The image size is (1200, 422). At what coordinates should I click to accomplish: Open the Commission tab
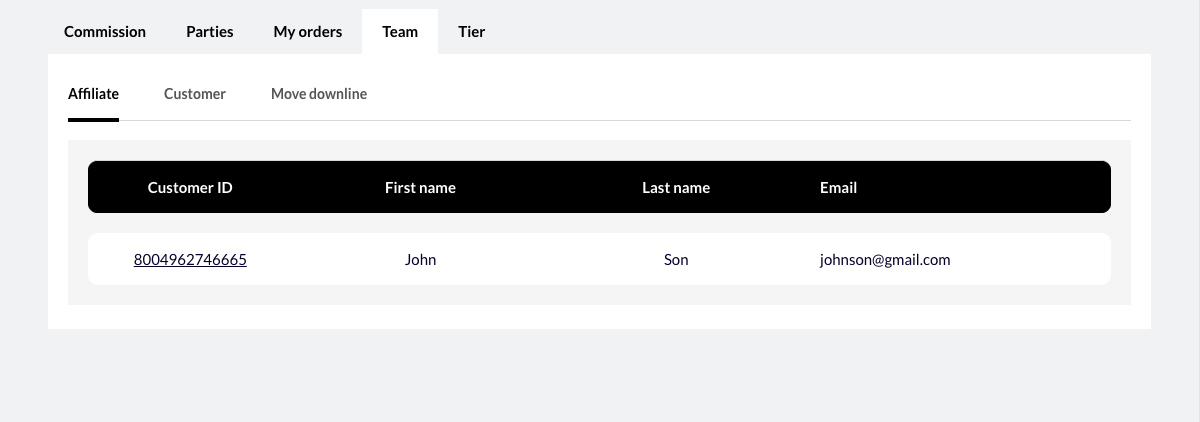[x=105, y=32]
